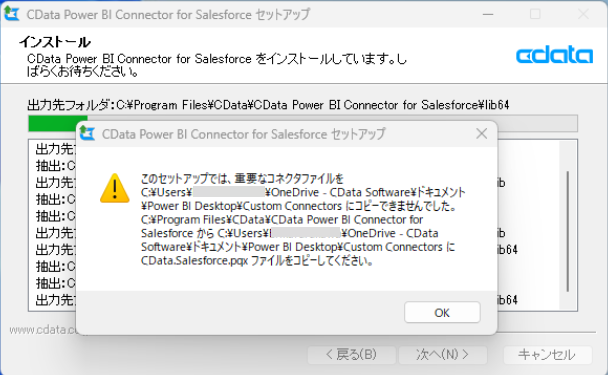Click the CData logo in the header
The image size is (608, 375).
pyautogui.click(x=554, y=55)
